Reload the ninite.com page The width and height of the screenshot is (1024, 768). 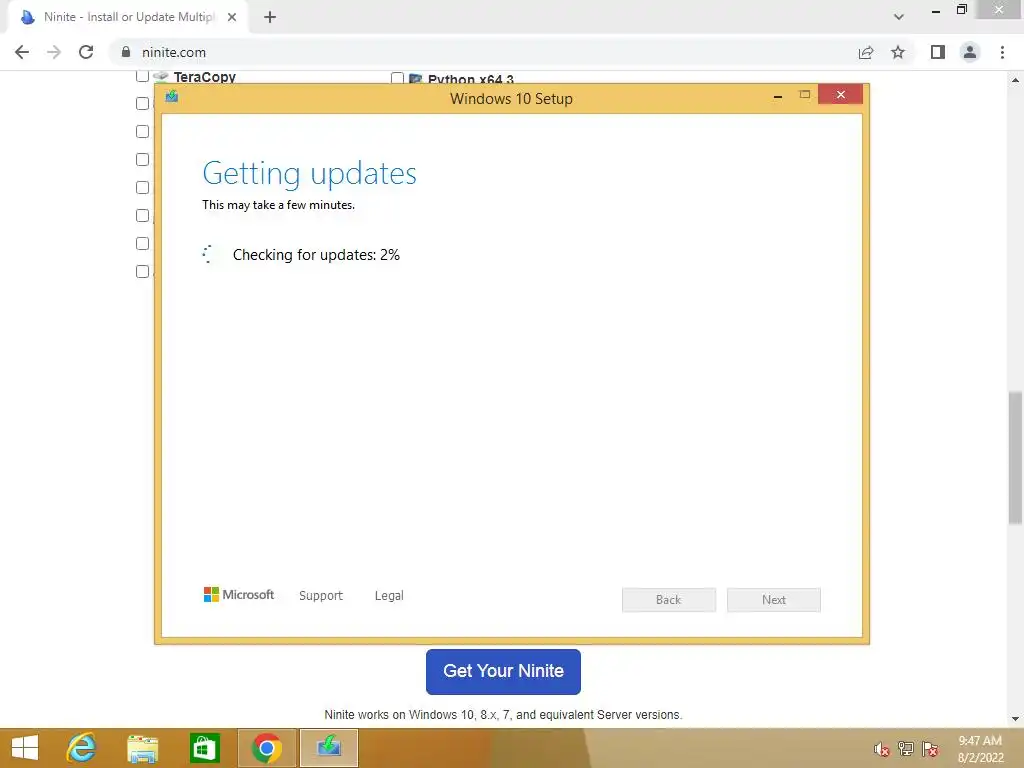click(86, 52)
